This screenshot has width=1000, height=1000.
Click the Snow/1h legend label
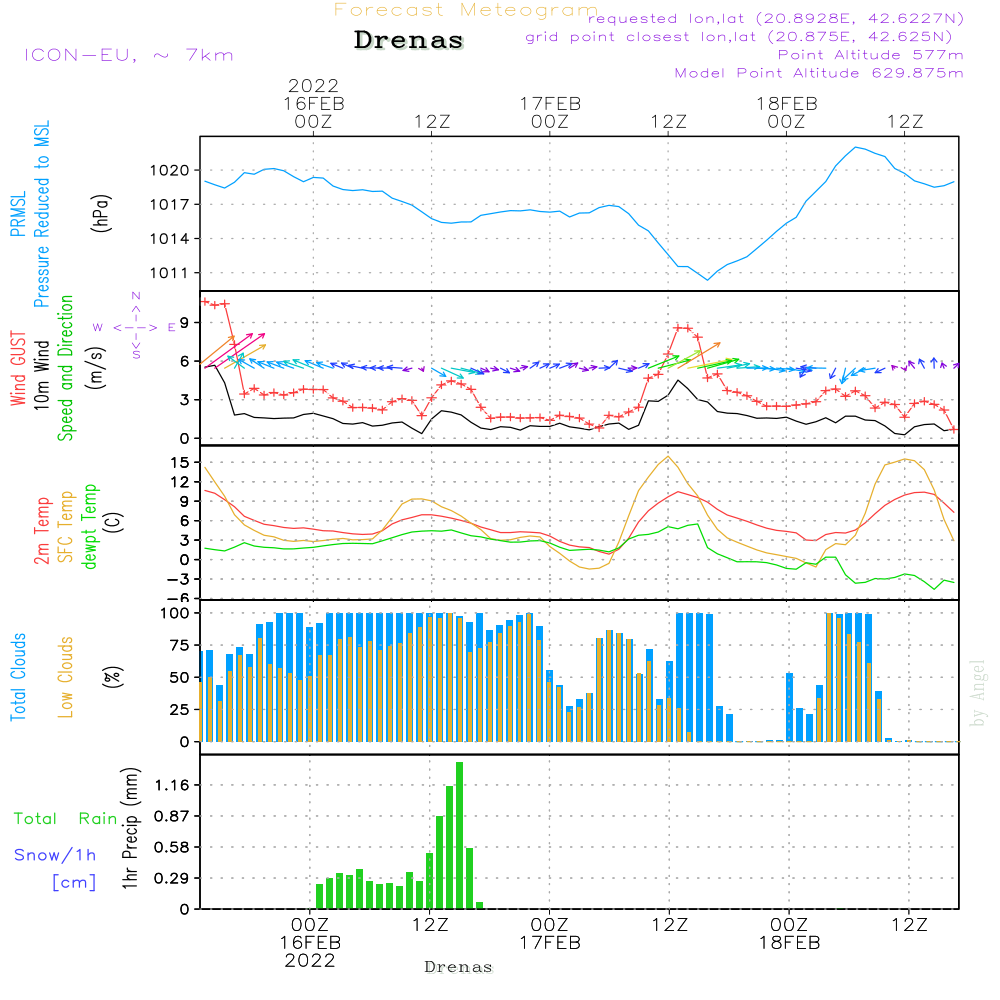[56, 855]
